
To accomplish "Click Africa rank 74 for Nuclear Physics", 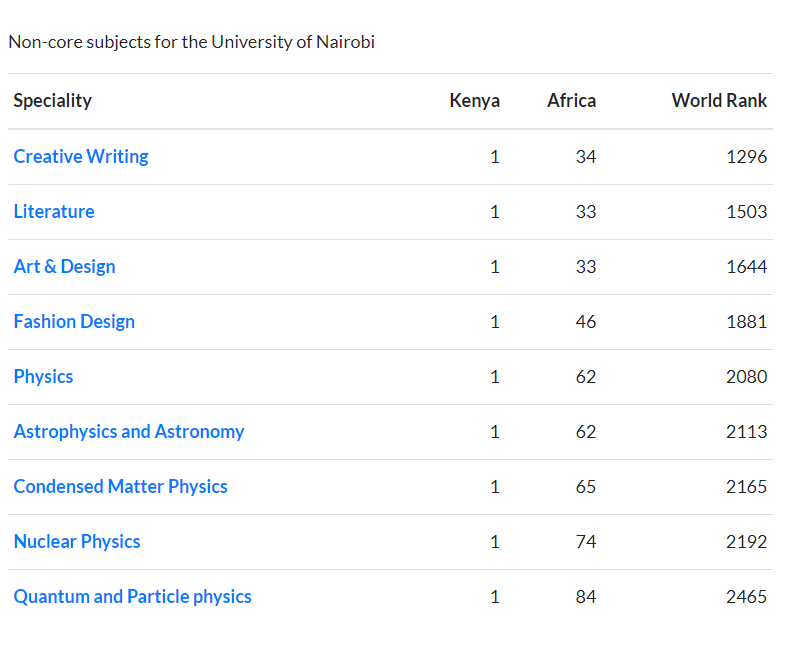I will (586, 542).
